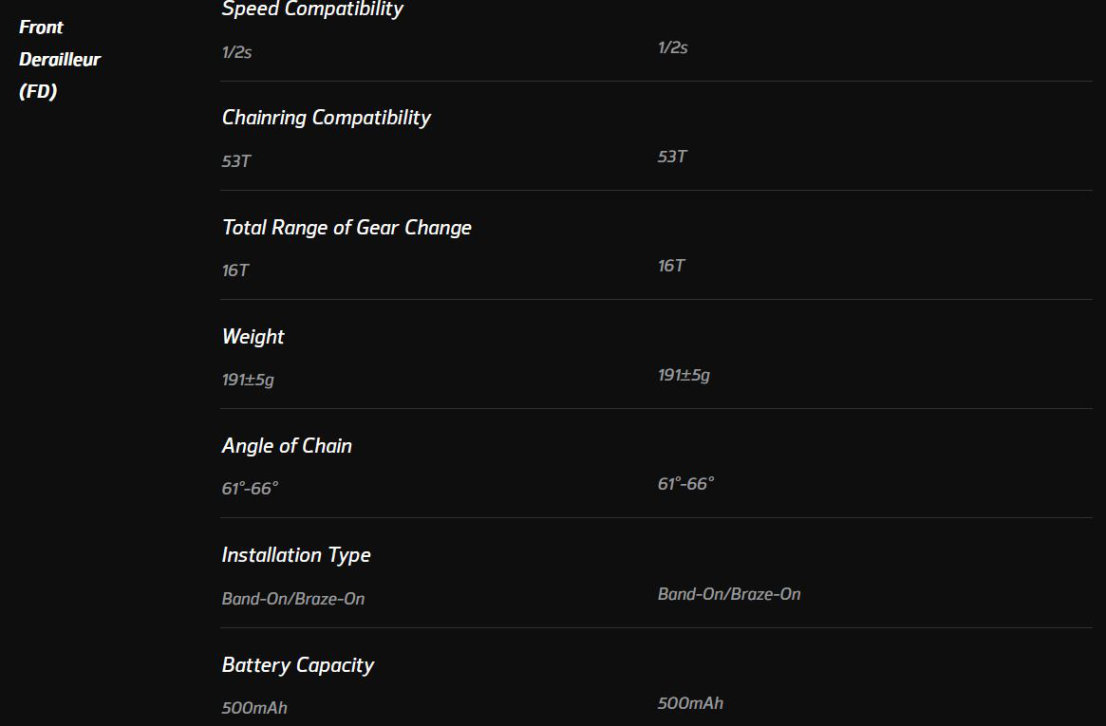Viewport: 1106px width, 726px height.
Task: Select the Total Range of Gear Change heading
Action: [346, 228]
